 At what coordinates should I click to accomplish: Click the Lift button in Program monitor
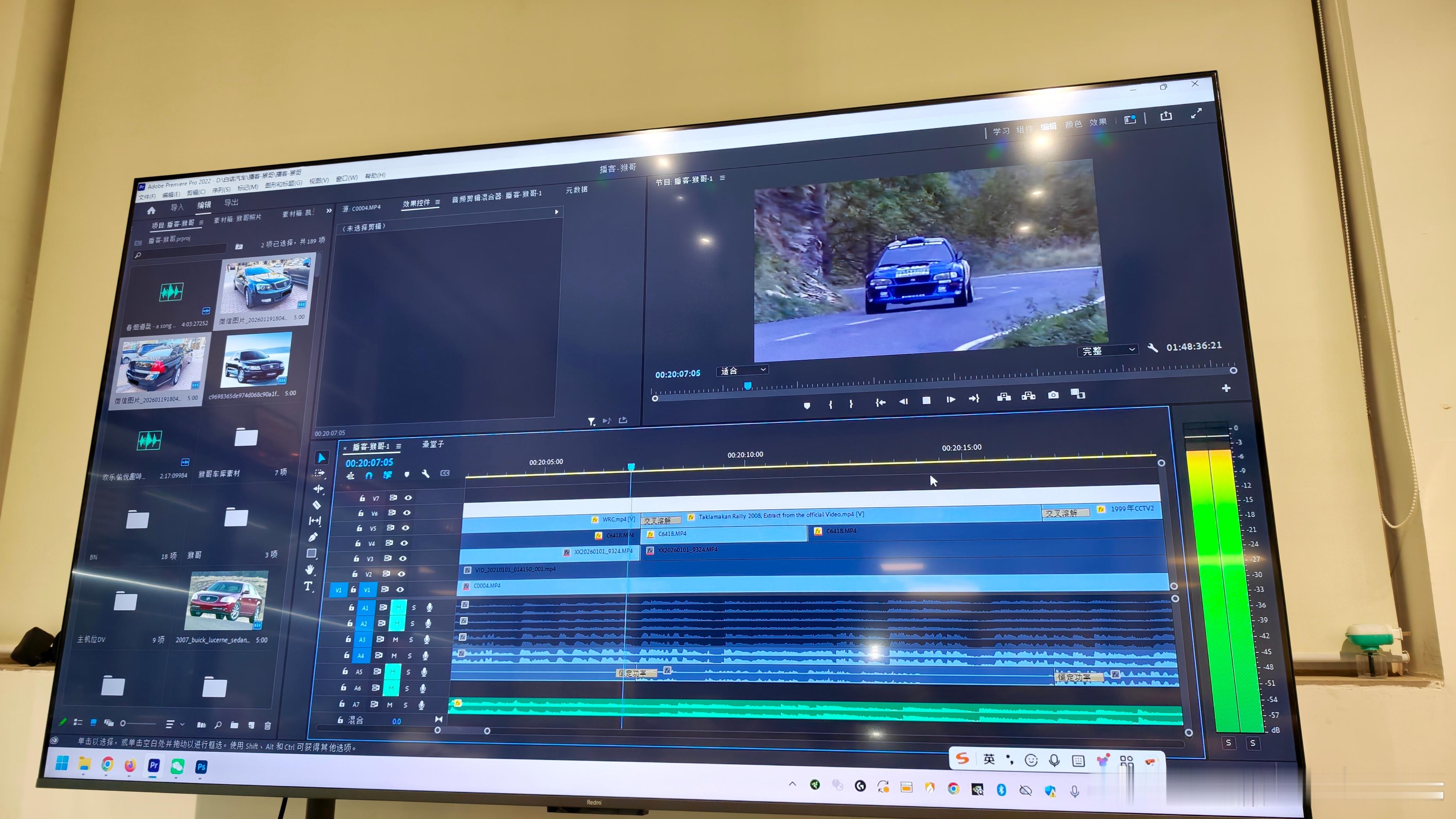1004,397
